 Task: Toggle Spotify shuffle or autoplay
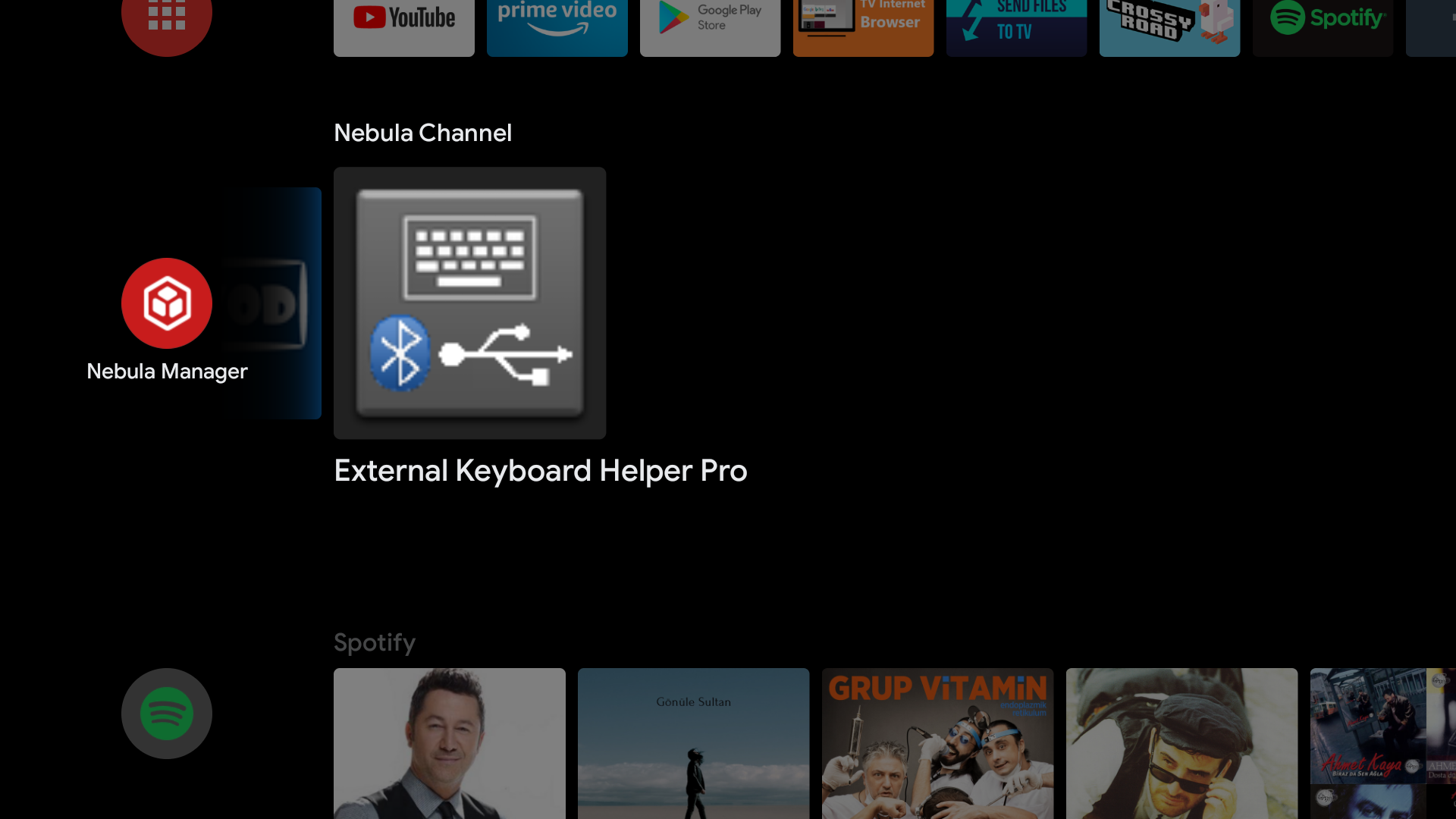pos(167,713)
